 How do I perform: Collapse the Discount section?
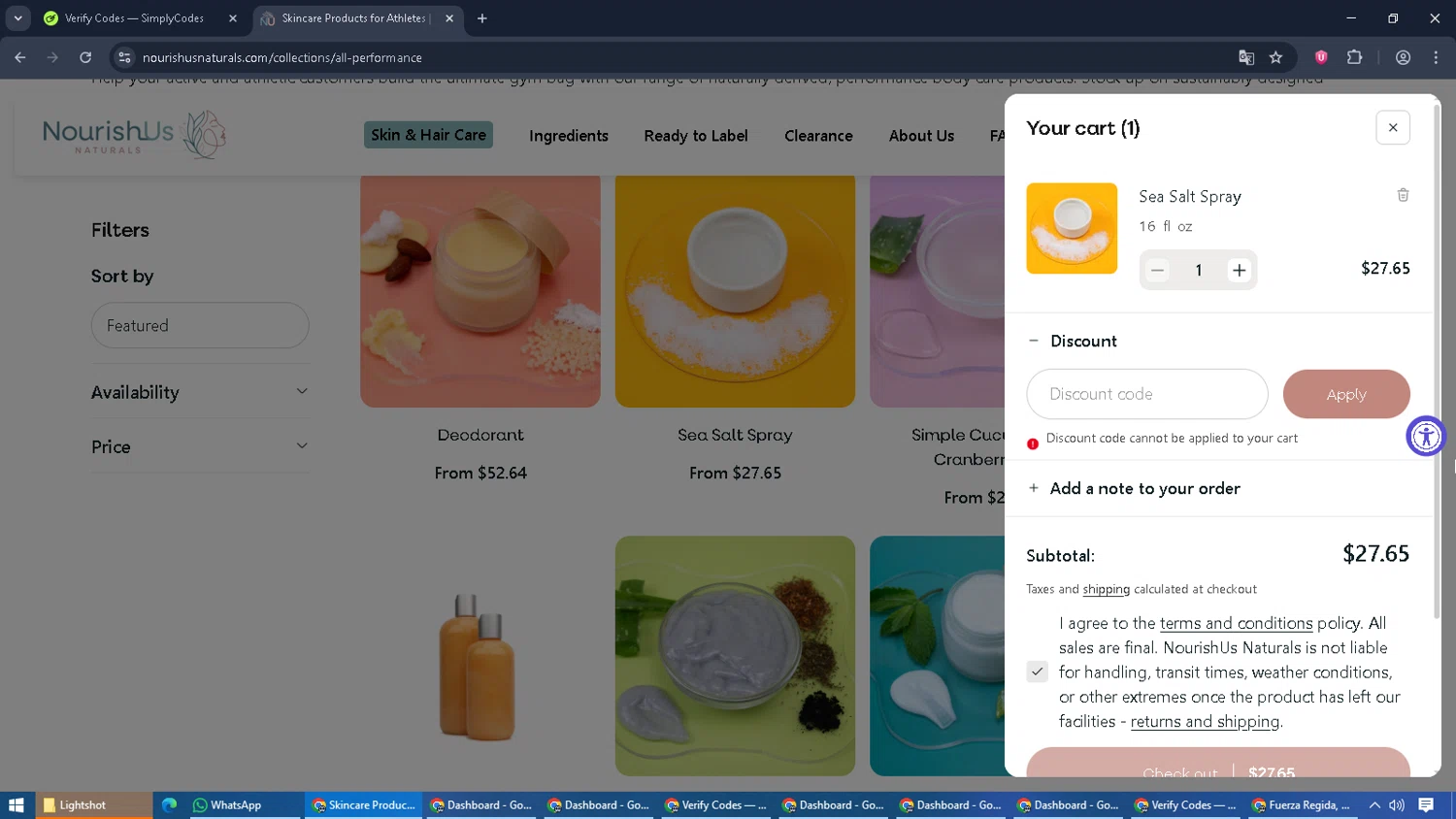click(1072, 341)
